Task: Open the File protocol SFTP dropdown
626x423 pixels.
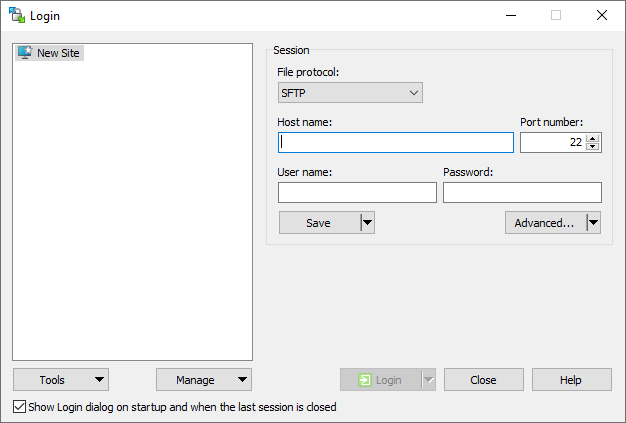Action: [350, 93]
